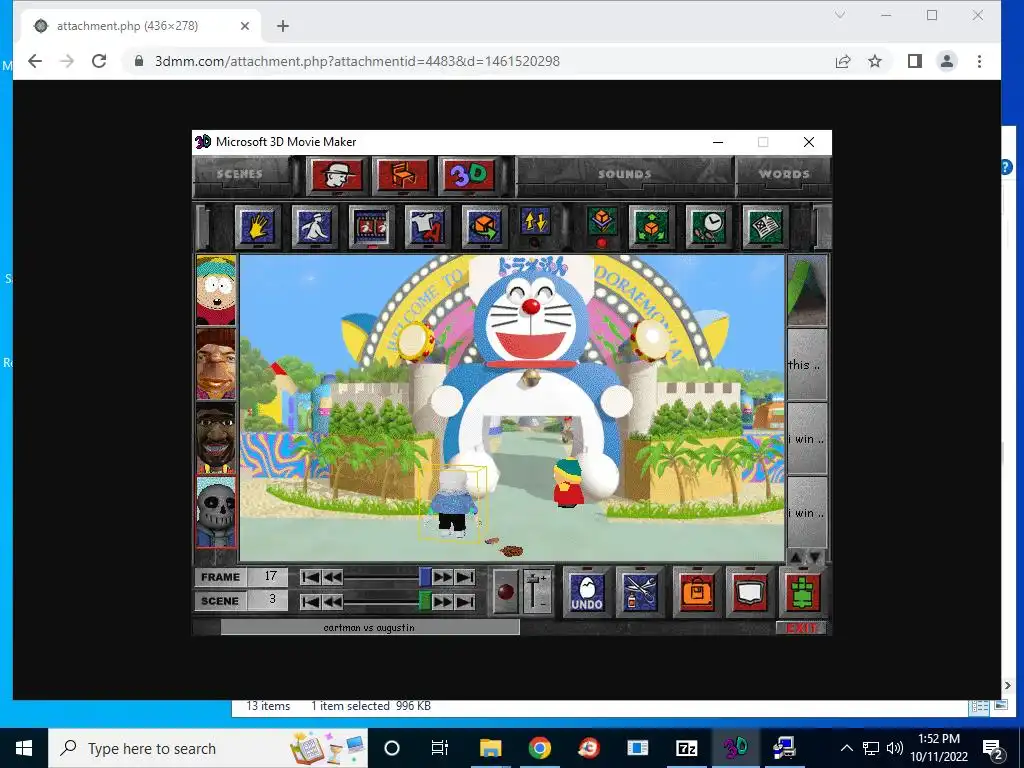This screenshot has width=1024, height=768.
Task: Share this page from the address bar
Action: pos(843,61)
